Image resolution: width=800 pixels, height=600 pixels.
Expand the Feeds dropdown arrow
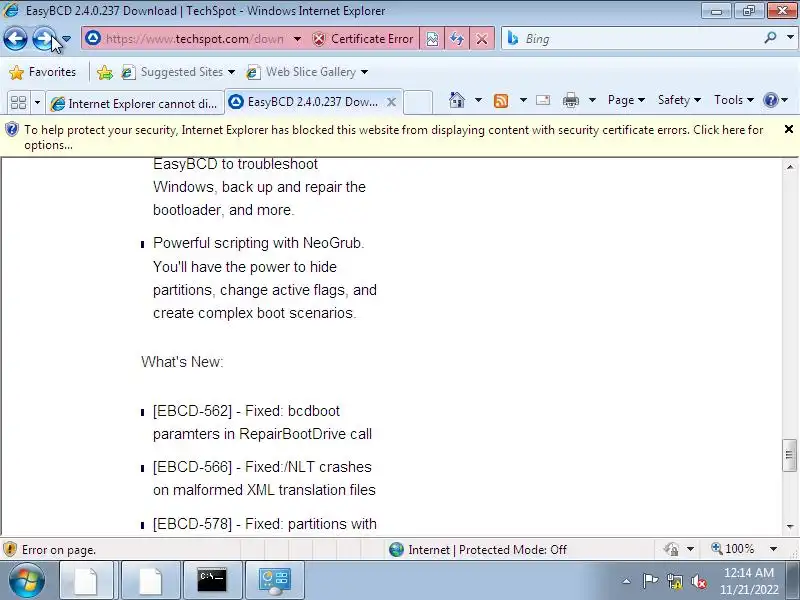523,100
